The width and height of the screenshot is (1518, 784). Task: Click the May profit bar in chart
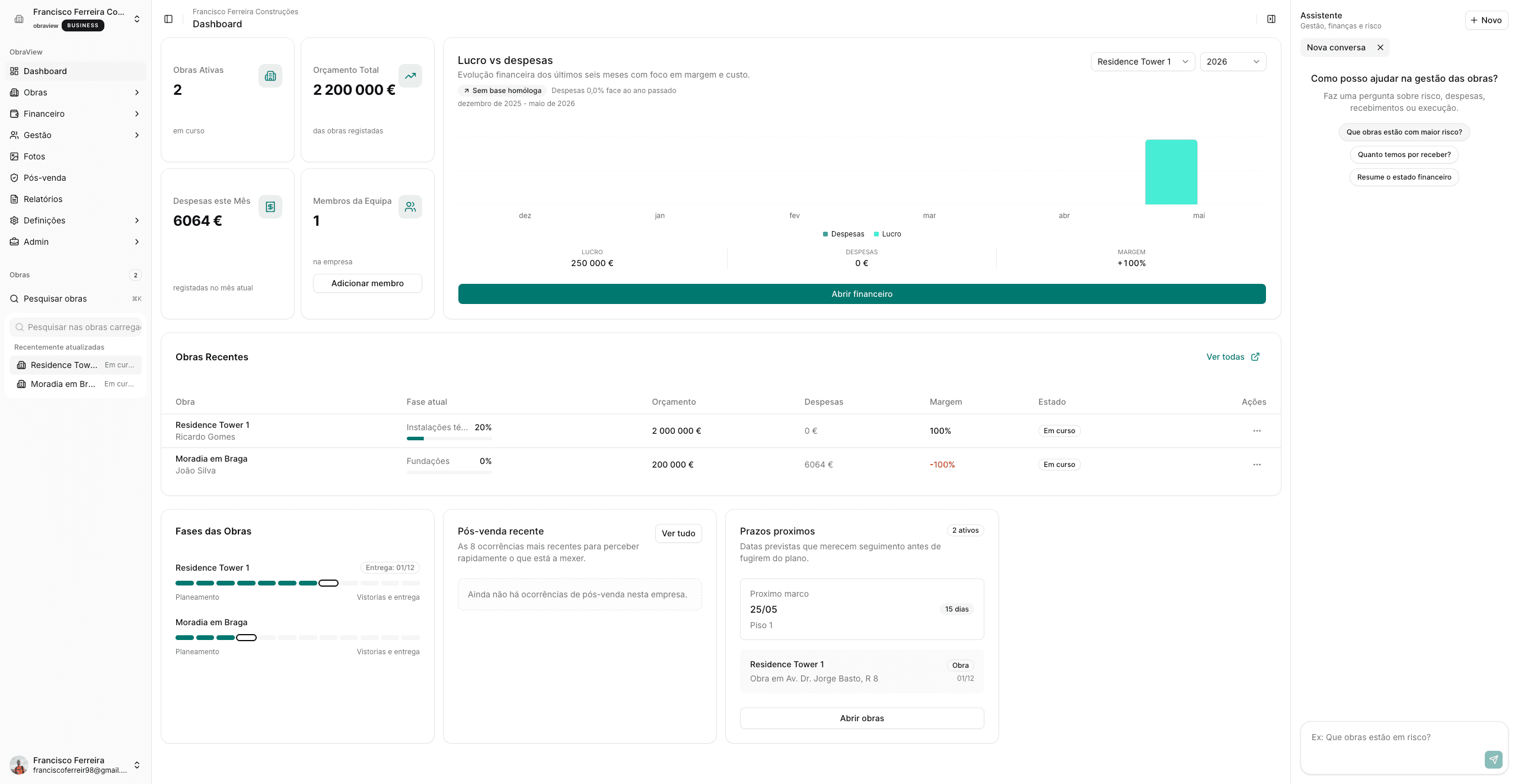1171,172
